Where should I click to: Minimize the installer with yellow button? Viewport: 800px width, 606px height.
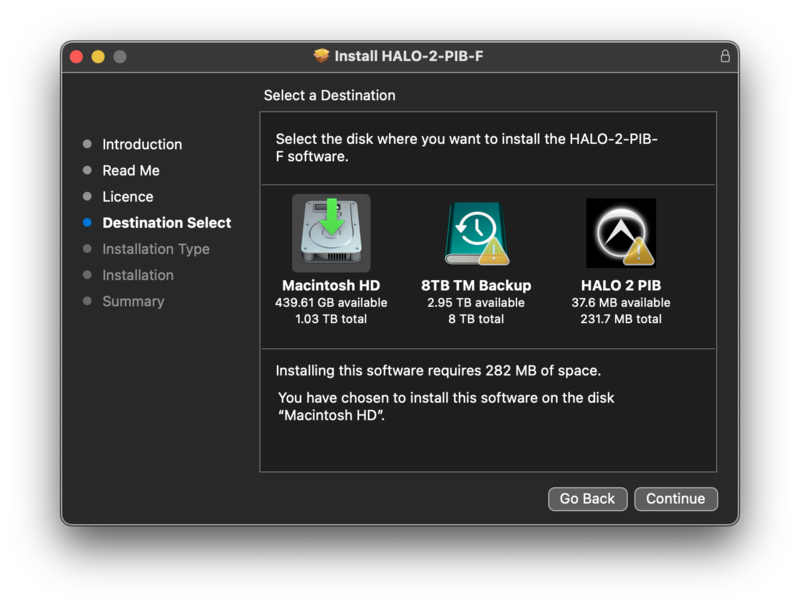[x=98, y=56]
